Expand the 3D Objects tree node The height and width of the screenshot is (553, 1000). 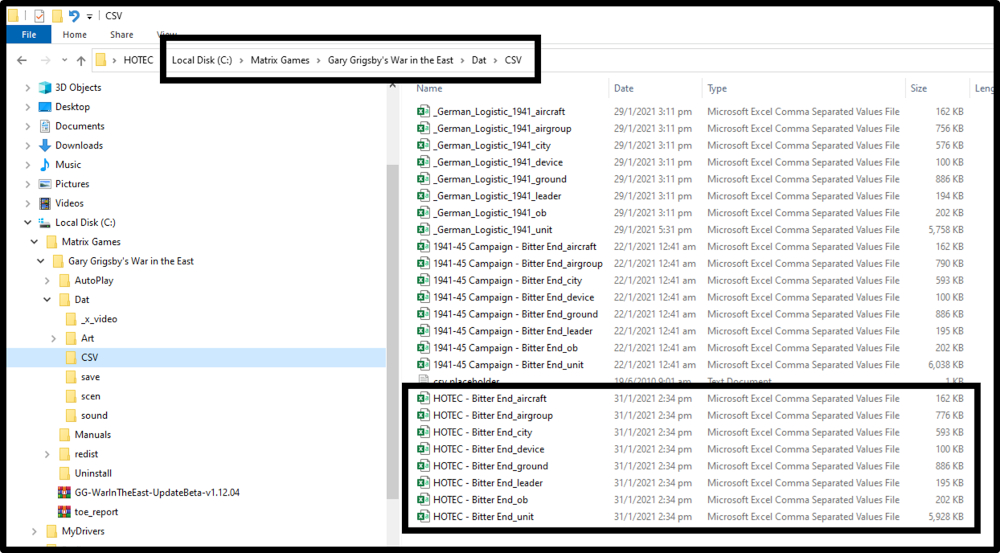(27, 87)
